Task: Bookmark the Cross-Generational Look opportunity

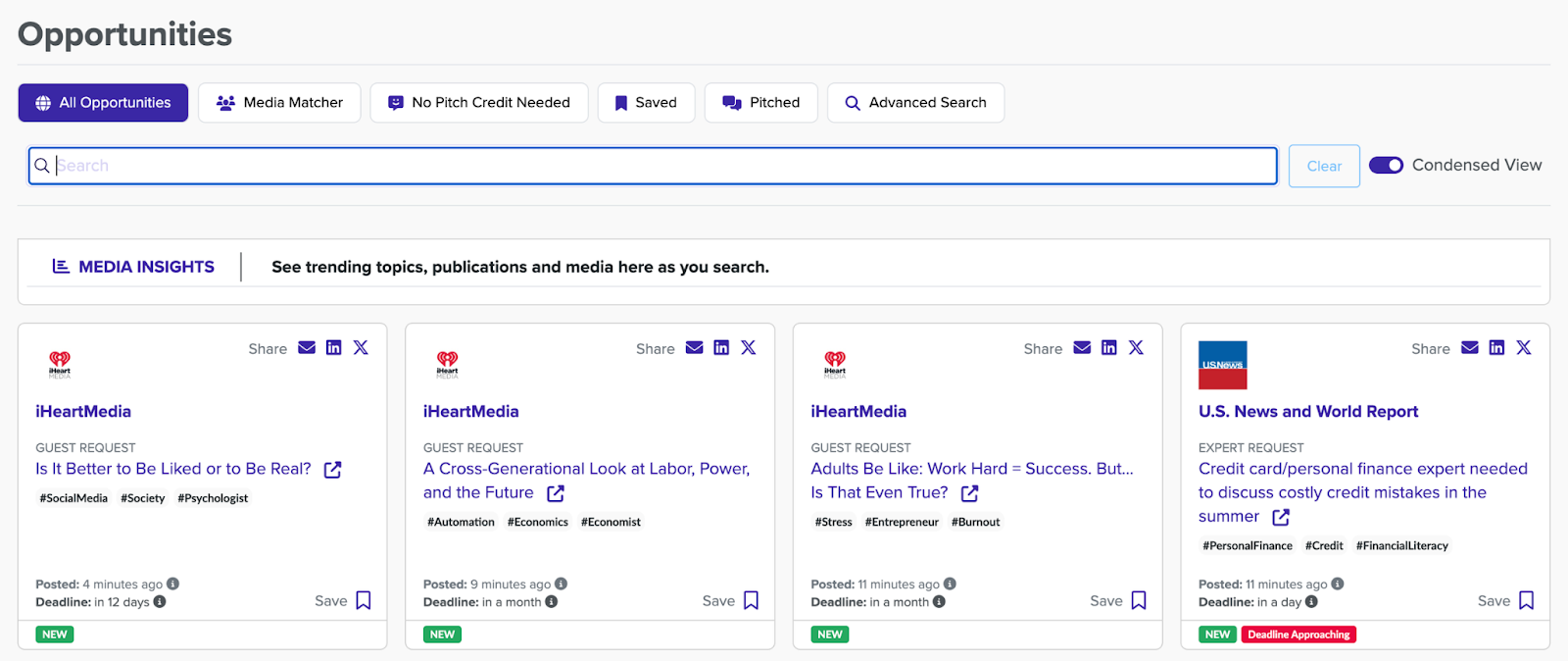Action: tap(752, 600)
